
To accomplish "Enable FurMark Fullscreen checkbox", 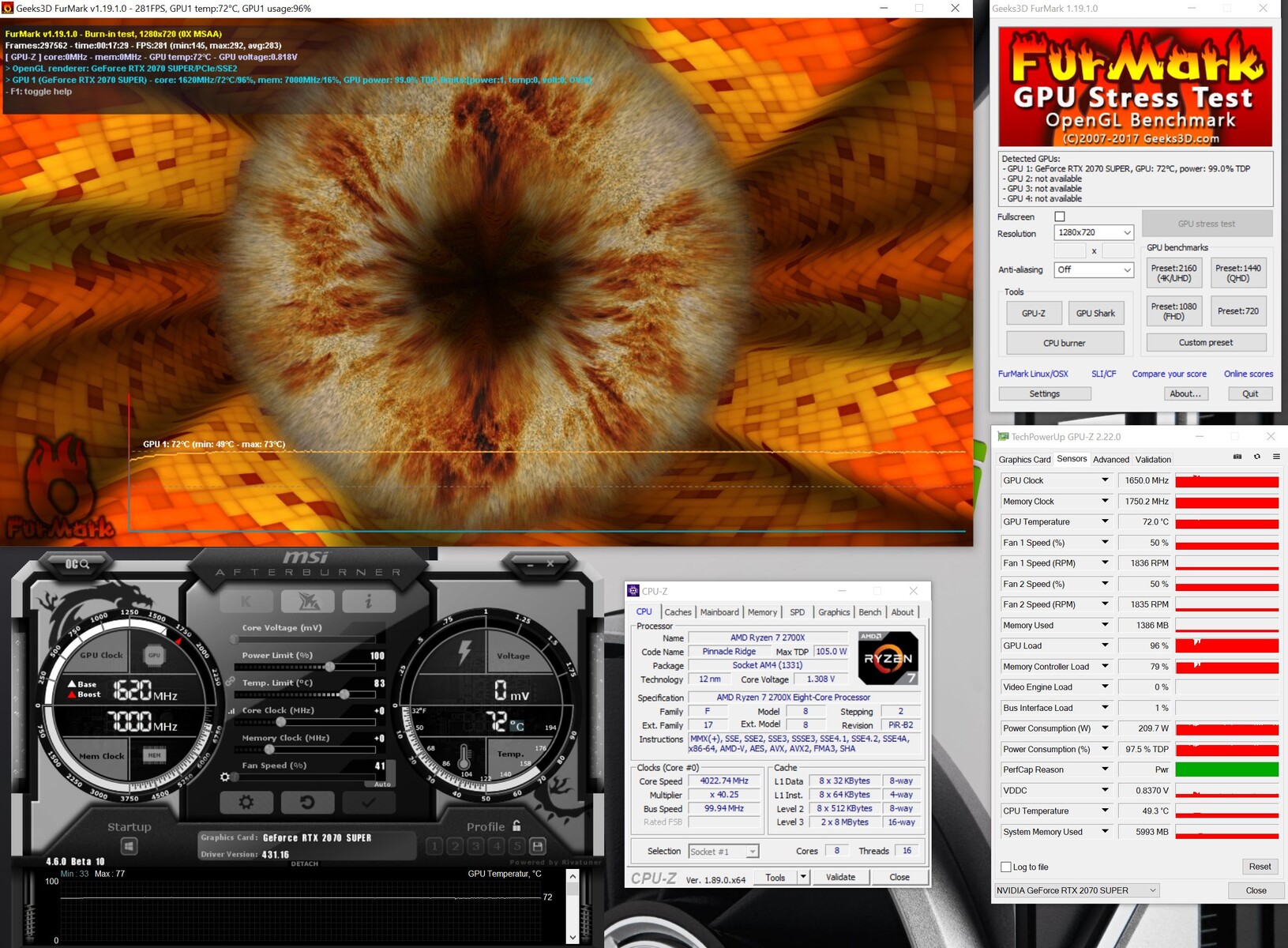I will (x=1060, y=216).
